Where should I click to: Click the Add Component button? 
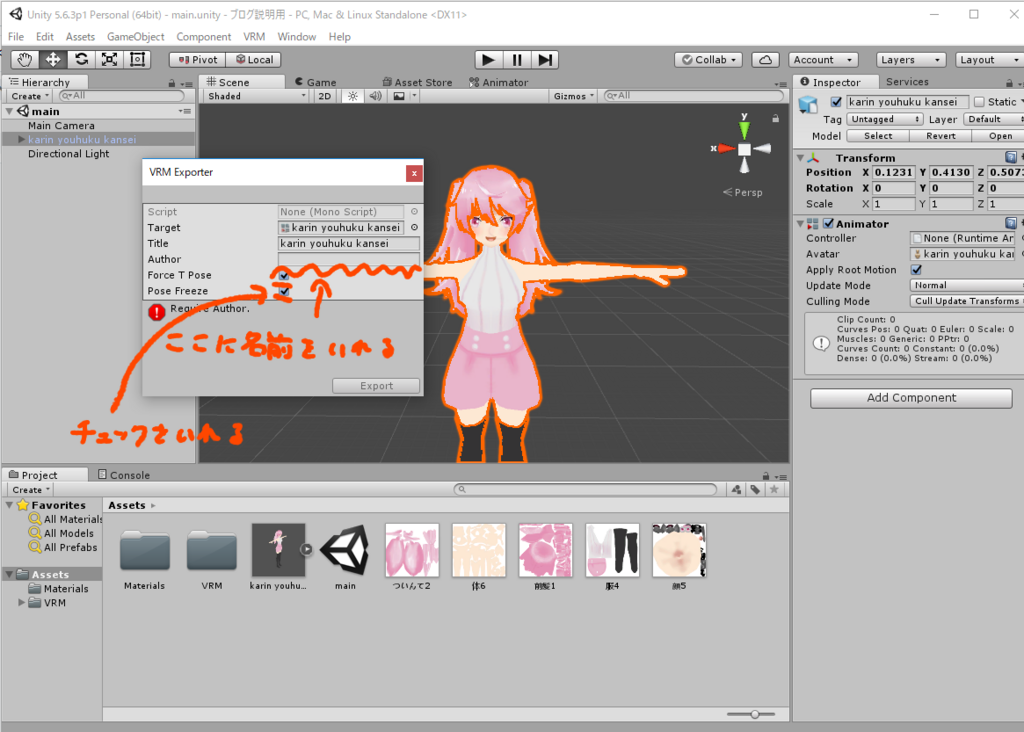coord(911,398)
